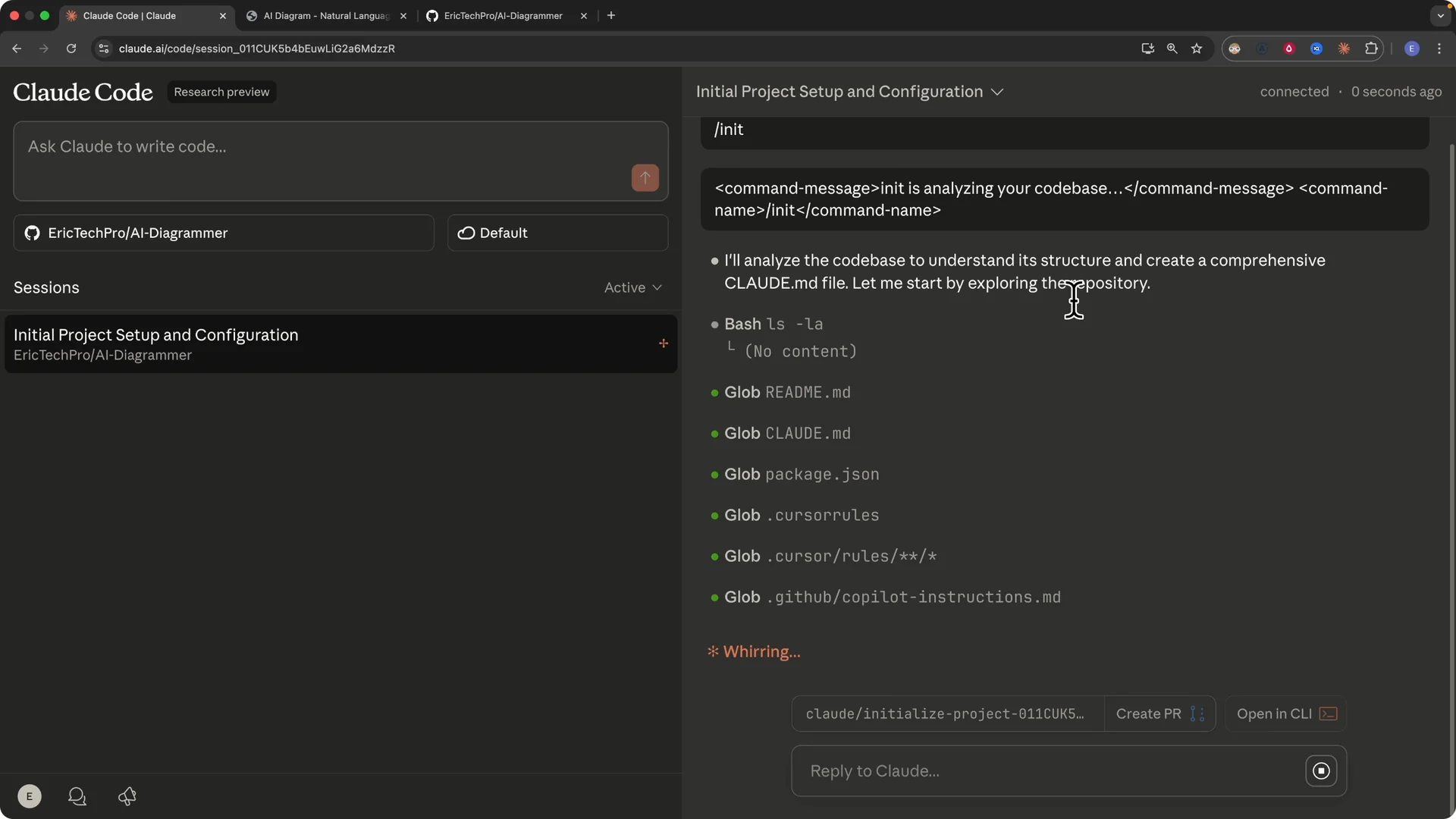Click the pull request icon beside Create PR

(x=1197, y=714)
